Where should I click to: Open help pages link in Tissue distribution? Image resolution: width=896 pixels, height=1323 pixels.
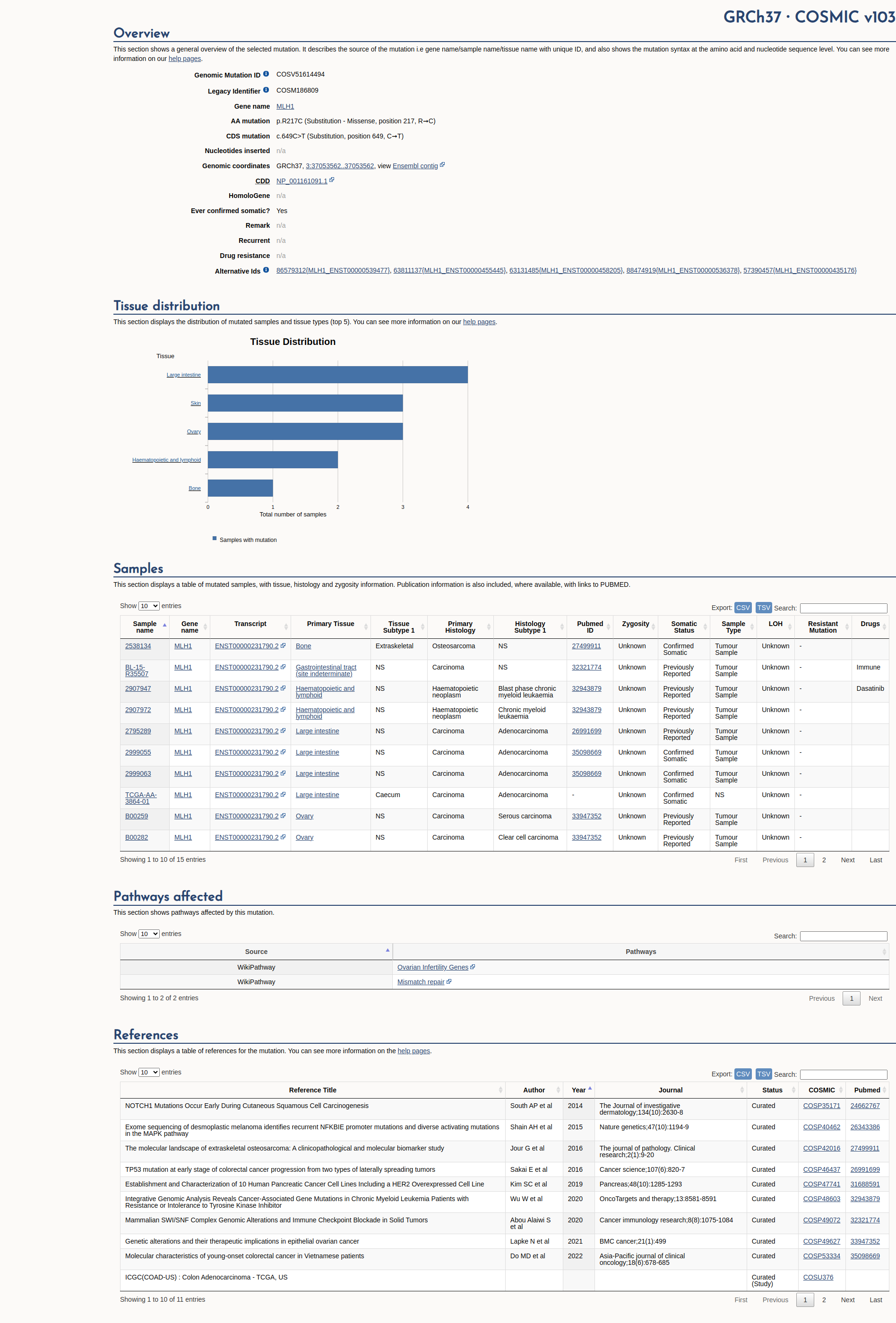tap(479, 322)
